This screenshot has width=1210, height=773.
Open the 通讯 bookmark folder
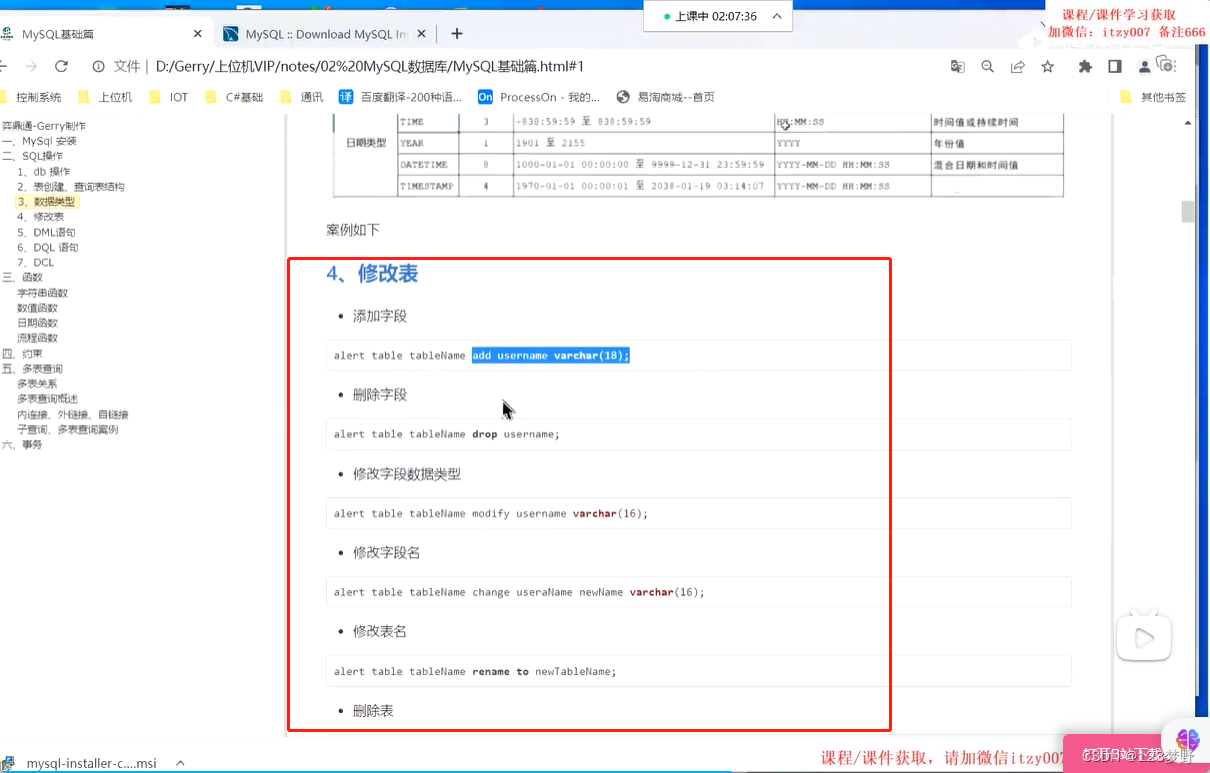301,97
